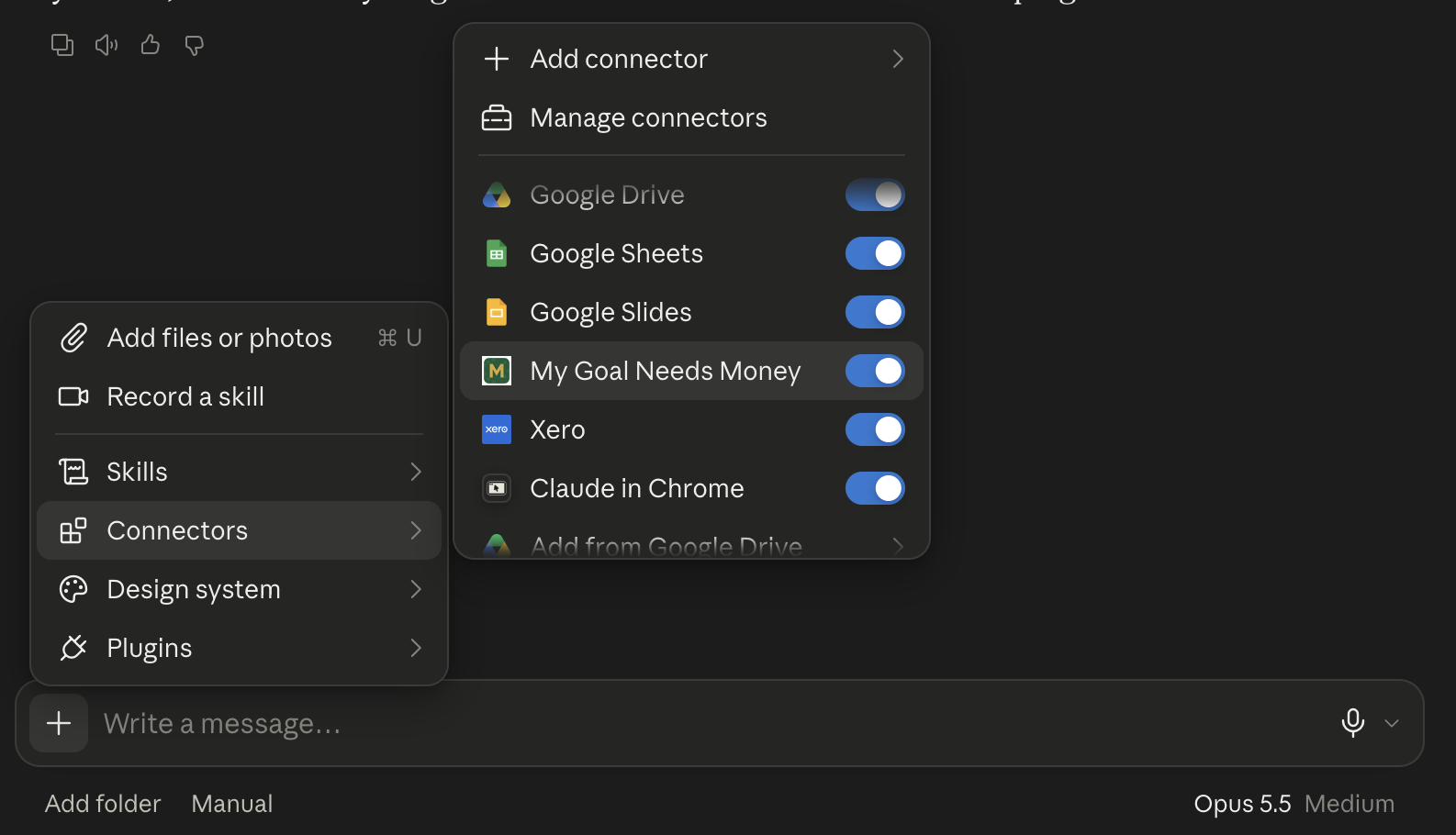Play the response aloud with the speaker icon
Viewport: 1456px width, 835px height.
click(106, 45)
